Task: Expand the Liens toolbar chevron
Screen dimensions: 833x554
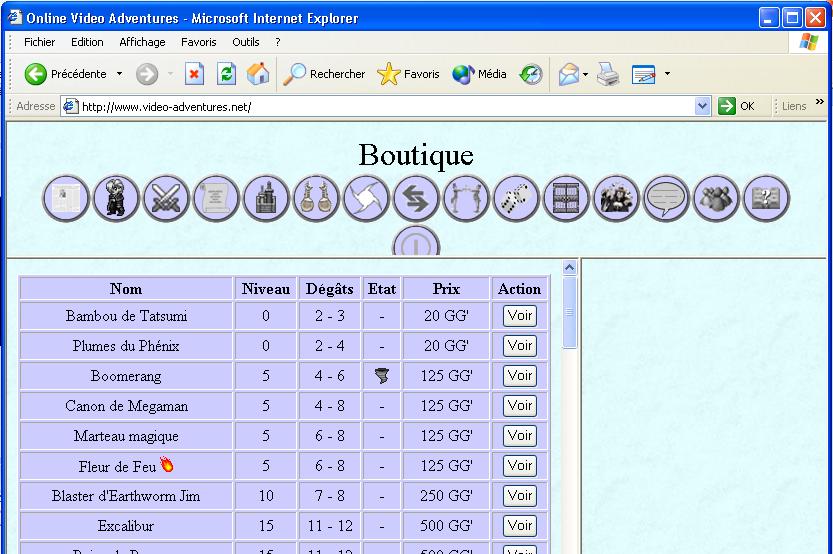Action: (819, 101)
